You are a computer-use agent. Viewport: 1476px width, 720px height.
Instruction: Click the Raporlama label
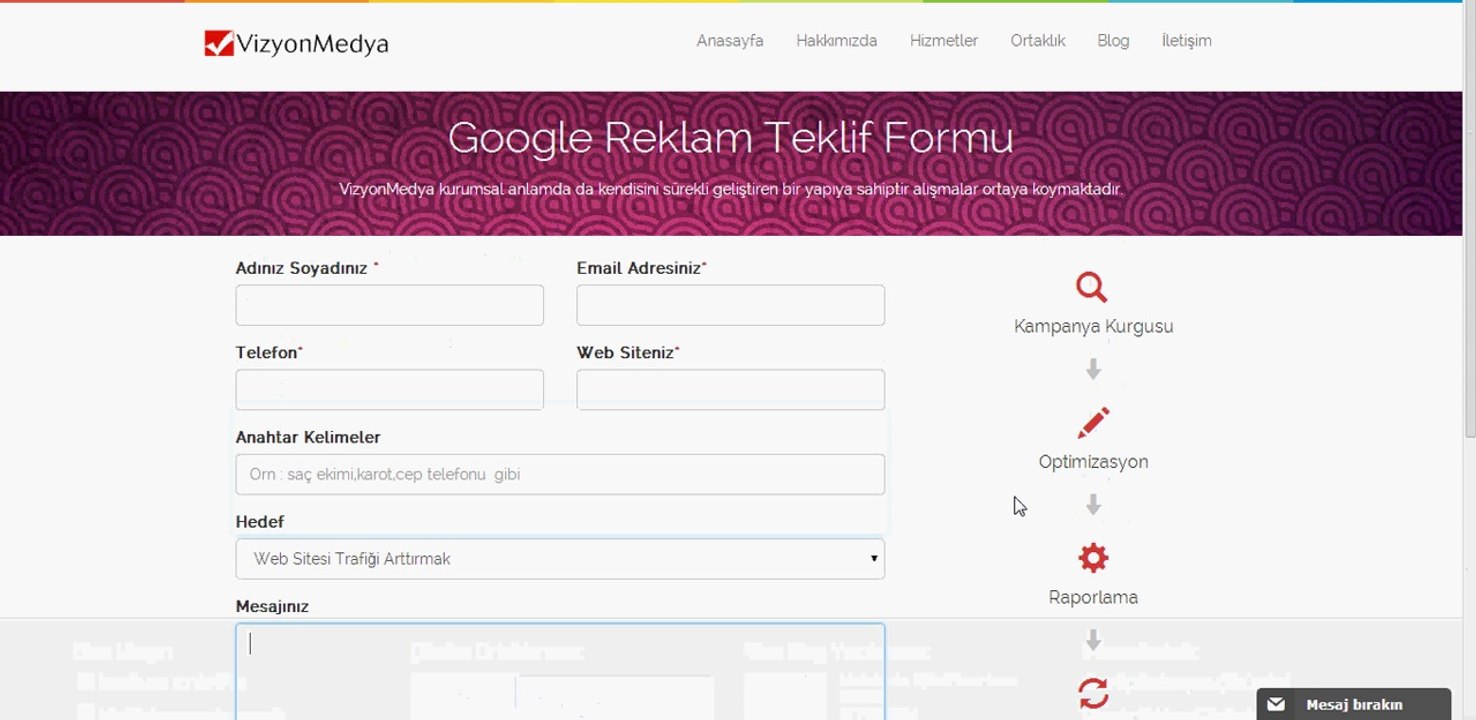[x=1093, y=597]
